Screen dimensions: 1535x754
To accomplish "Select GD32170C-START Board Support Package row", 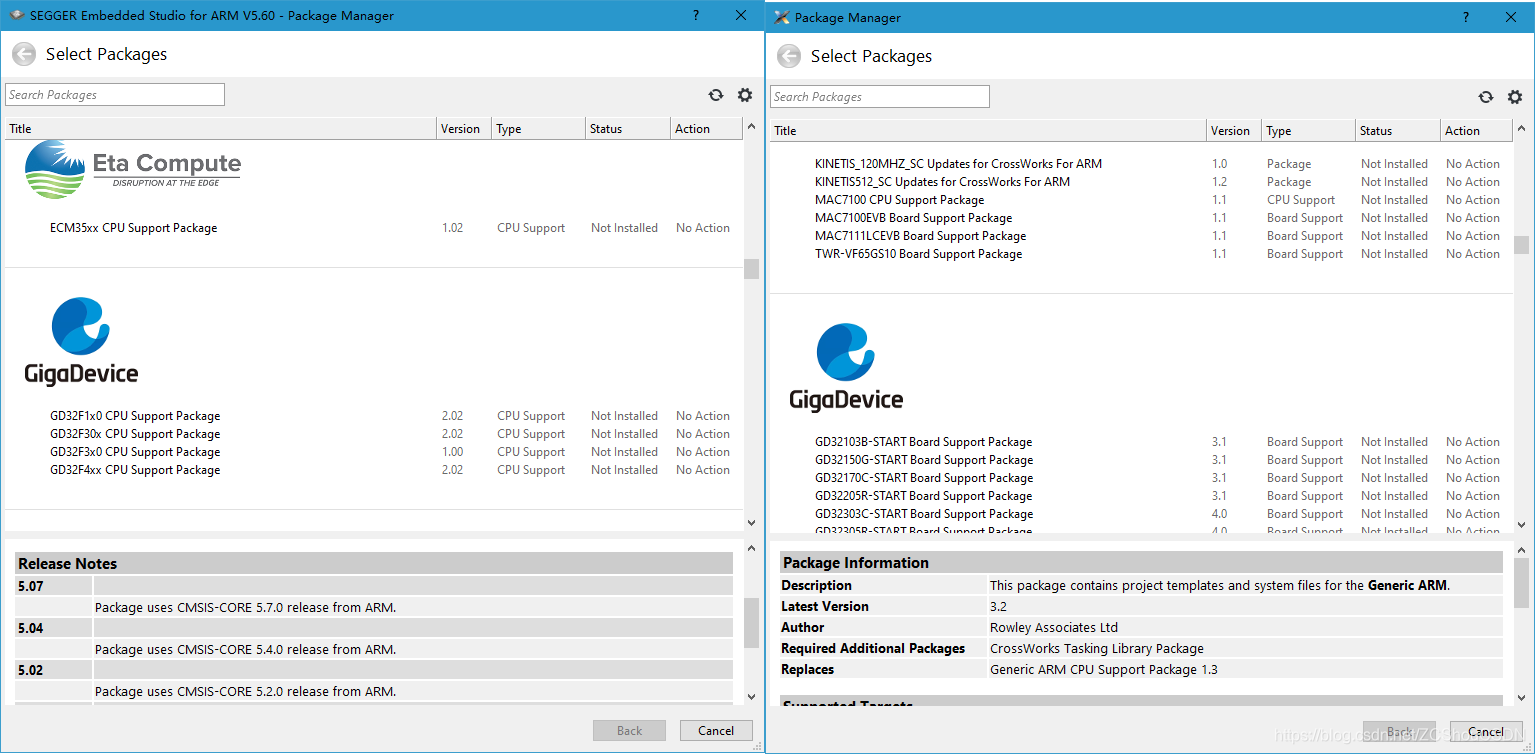I will 1141,478.
